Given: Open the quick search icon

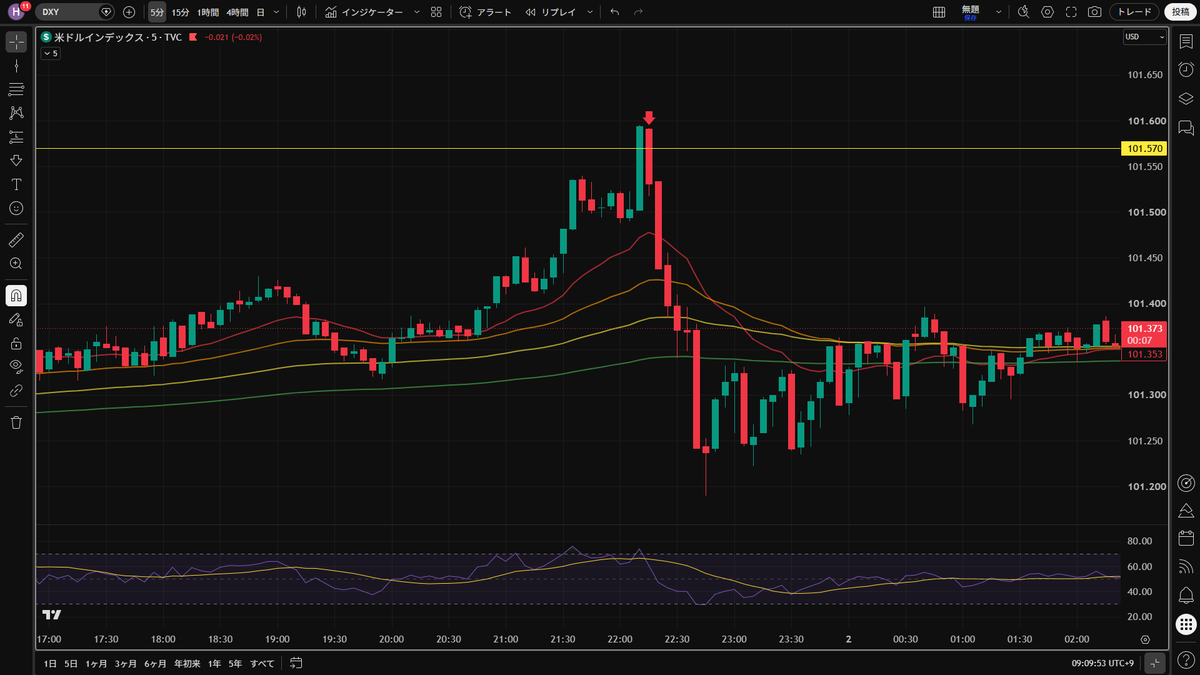Looking at the screenshot, I should click(x=1023, y=12).
